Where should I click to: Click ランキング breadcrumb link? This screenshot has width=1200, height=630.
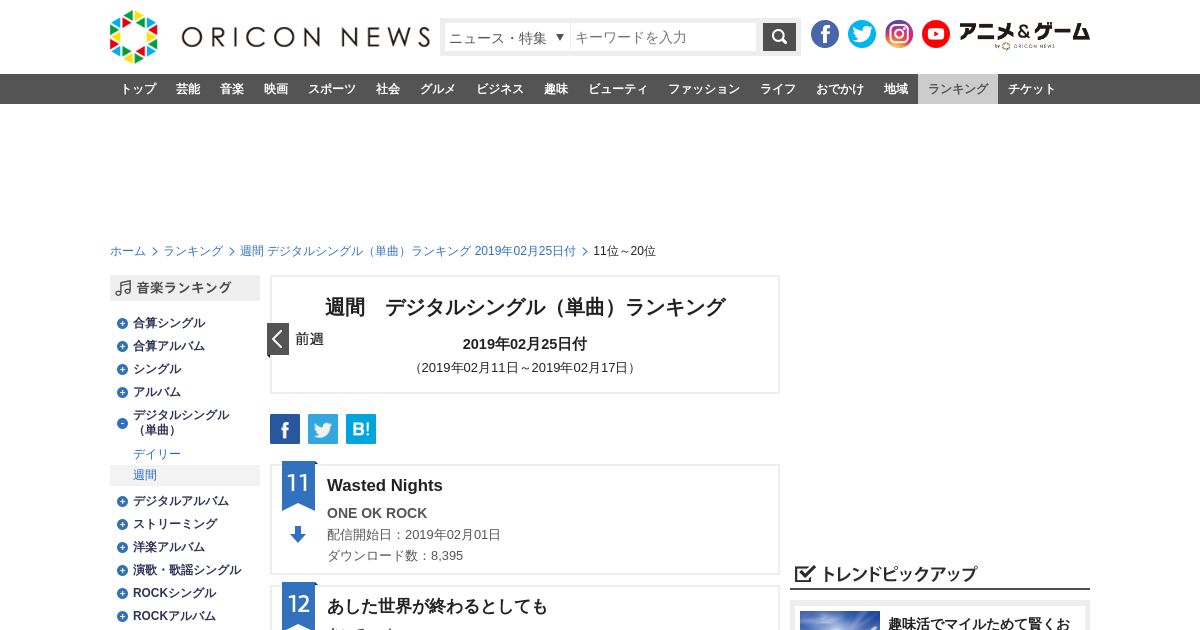(193, 251)
